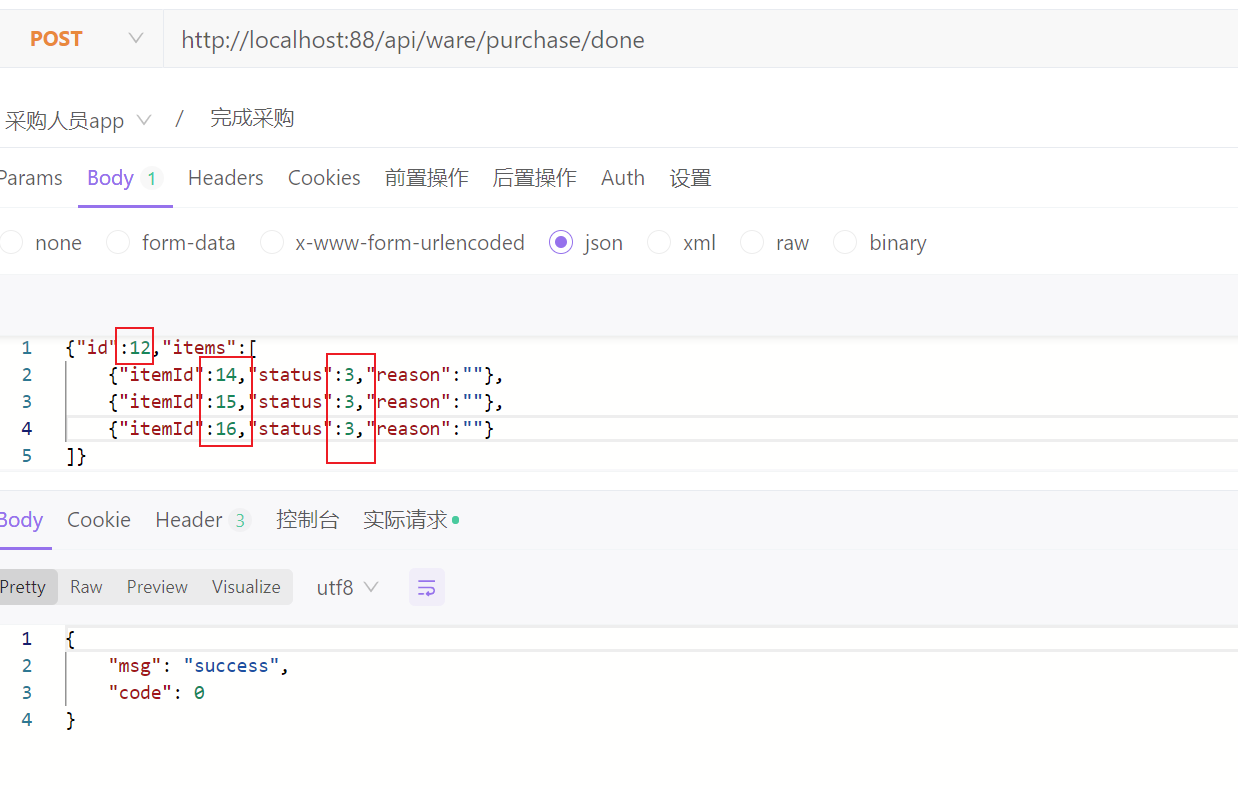Click the request URL input field
The height and width of the screenshot is (789, 1238).
click(700, 40)
